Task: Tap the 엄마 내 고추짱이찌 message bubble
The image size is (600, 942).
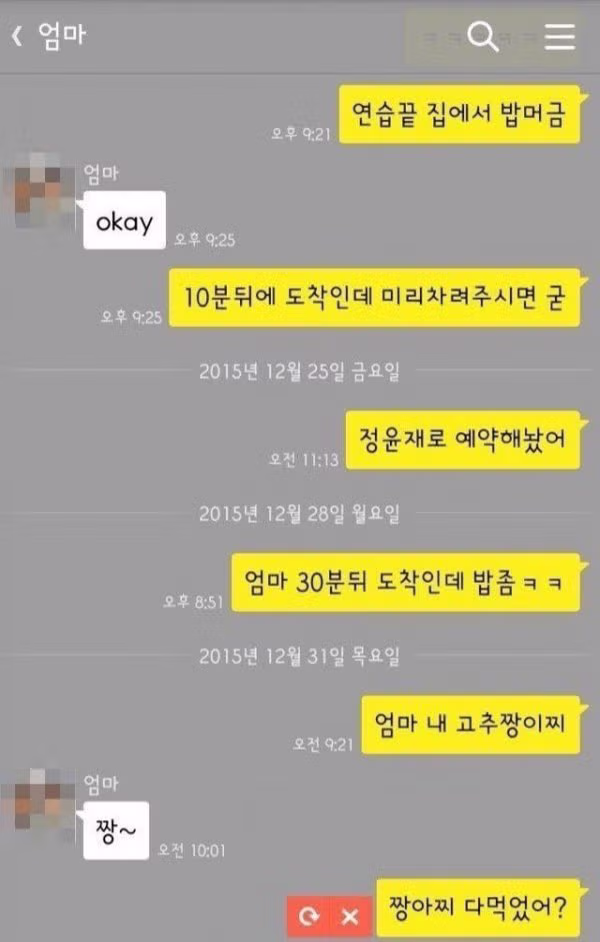Action: click(x=471, y=725)
